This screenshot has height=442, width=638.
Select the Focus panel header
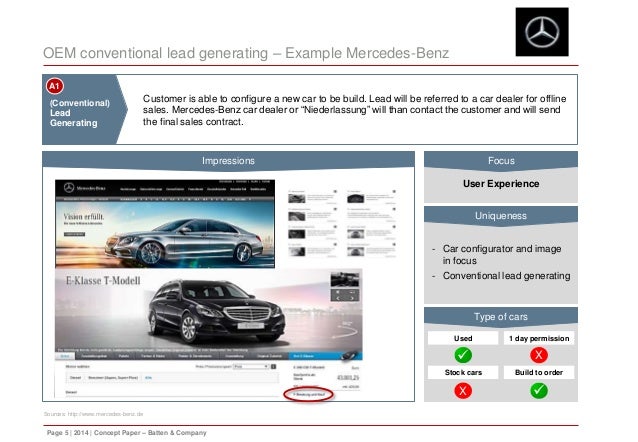[501, 160]
